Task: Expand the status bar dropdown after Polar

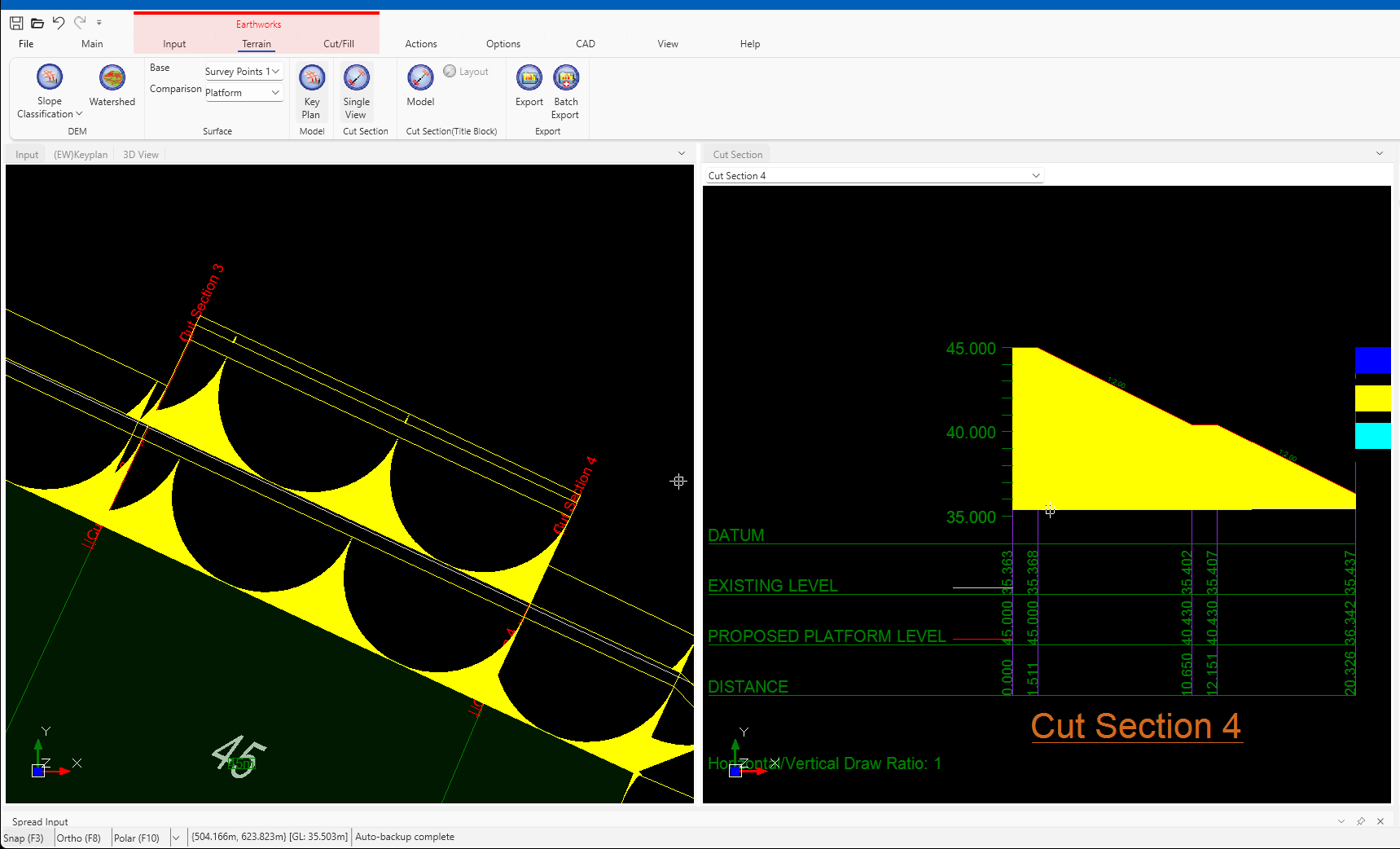Action: [176, 838]
